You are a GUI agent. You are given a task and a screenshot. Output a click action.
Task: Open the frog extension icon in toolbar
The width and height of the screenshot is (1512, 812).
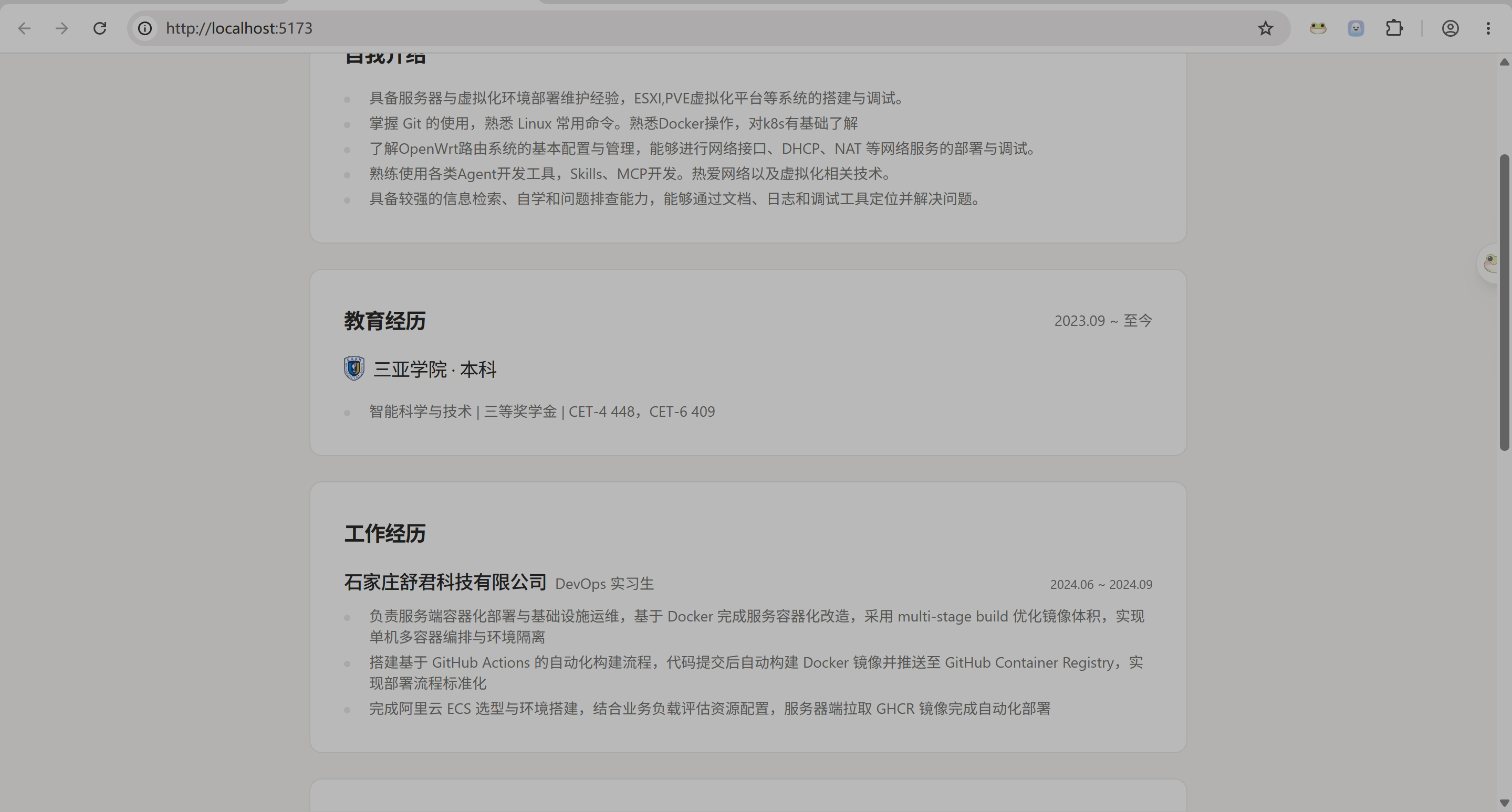coord(1318,28)
